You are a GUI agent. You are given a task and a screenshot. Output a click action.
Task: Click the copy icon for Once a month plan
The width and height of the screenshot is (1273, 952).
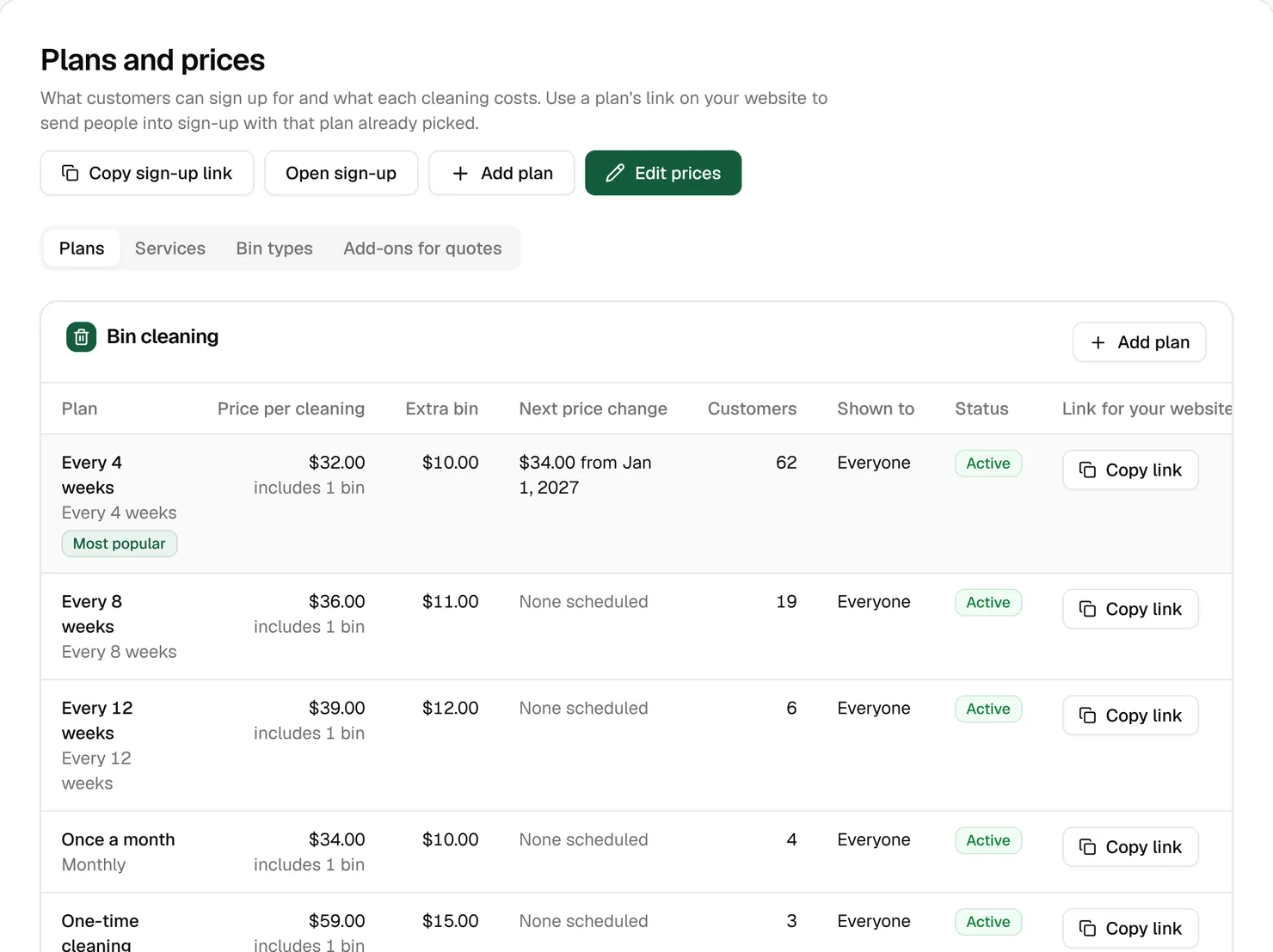coord(1087,847)
